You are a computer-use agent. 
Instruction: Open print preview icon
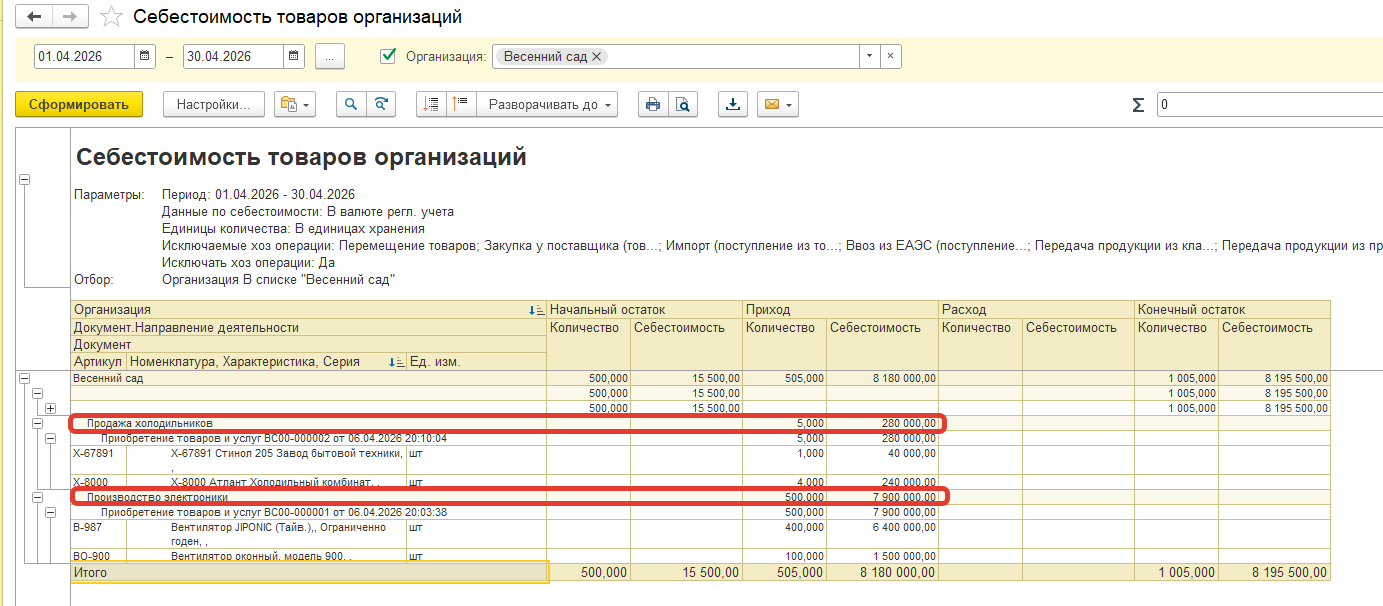[682, 105]
